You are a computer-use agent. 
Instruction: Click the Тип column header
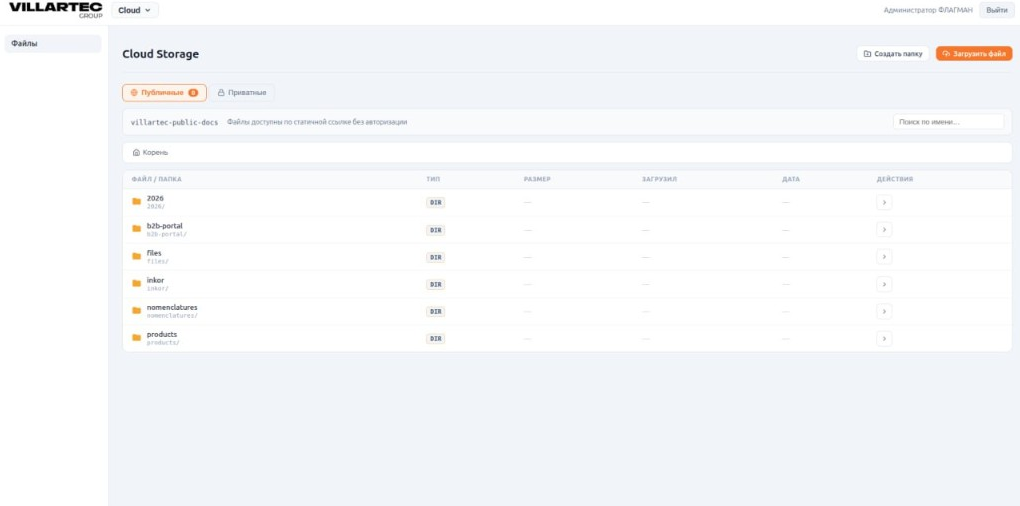433,179
